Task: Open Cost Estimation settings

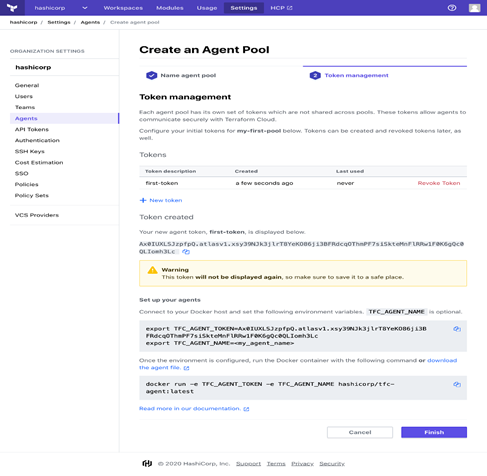Action: click(39, 162)
